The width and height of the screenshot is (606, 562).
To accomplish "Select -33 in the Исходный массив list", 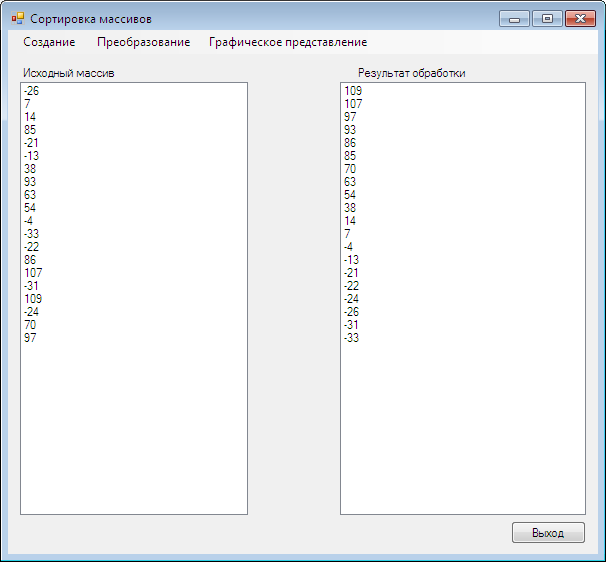I will [134, 234].
